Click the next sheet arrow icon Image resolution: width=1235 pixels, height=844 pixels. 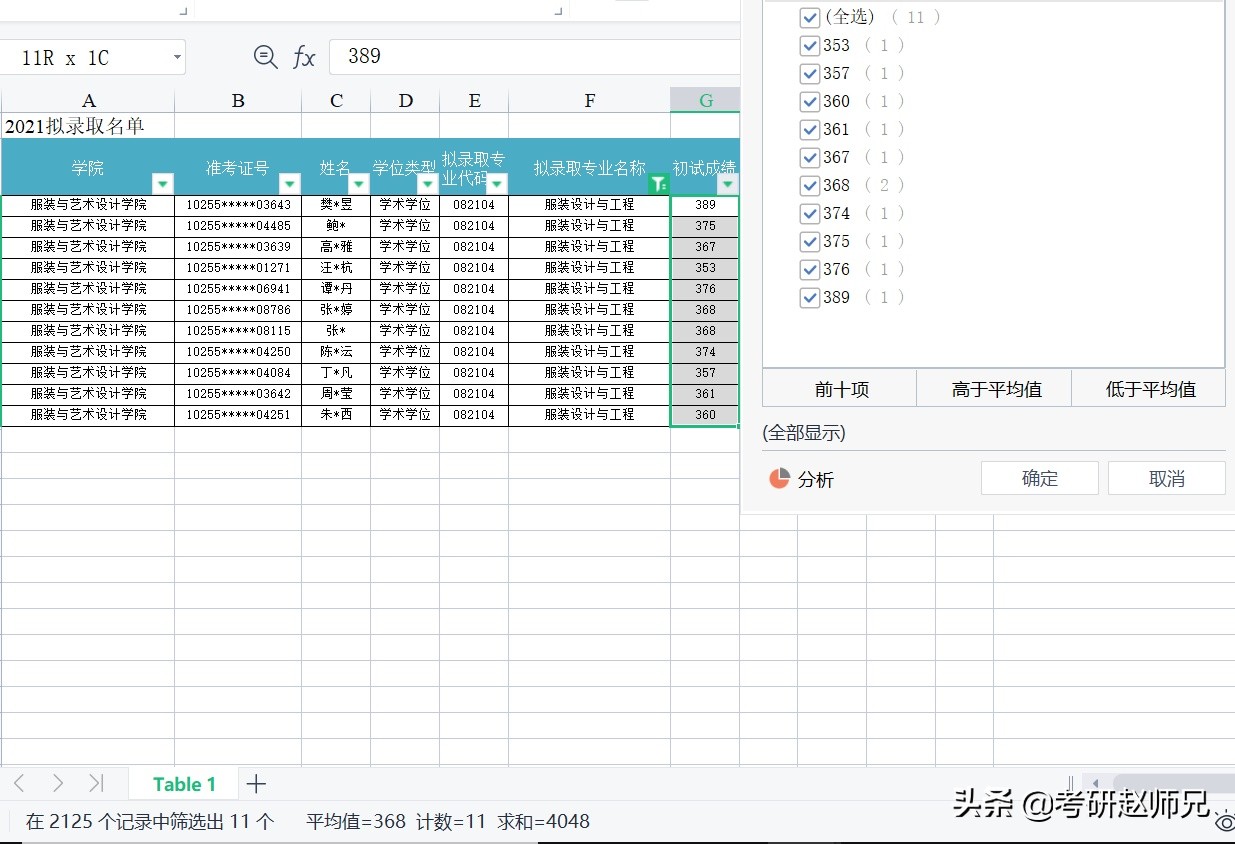tap(57, 784)
